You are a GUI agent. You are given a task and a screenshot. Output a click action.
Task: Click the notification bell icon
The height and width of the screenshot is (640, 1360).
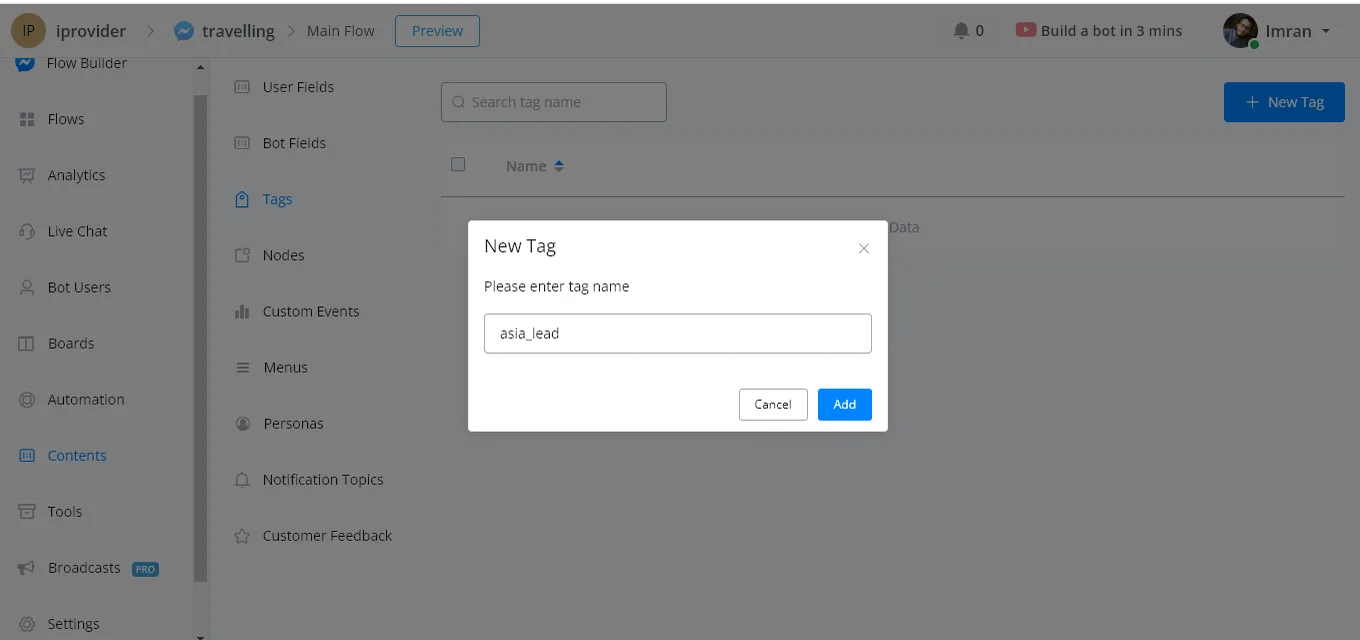coord(961,31)
